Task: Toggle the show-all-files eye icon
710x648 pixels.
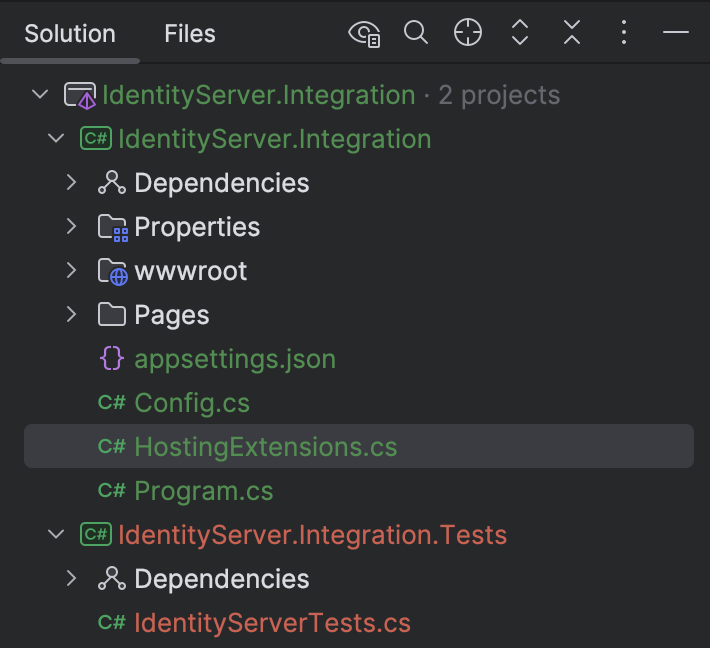Action: tap(364, 33)
